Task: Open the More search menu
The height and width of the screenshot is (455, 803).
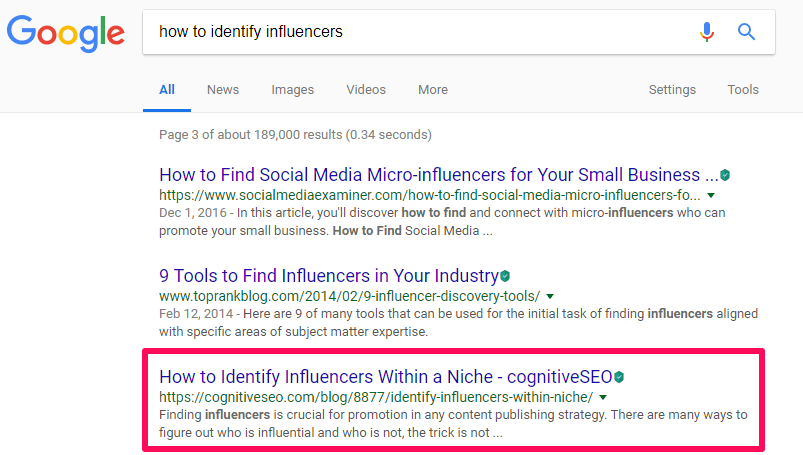Action: [433, 90]
